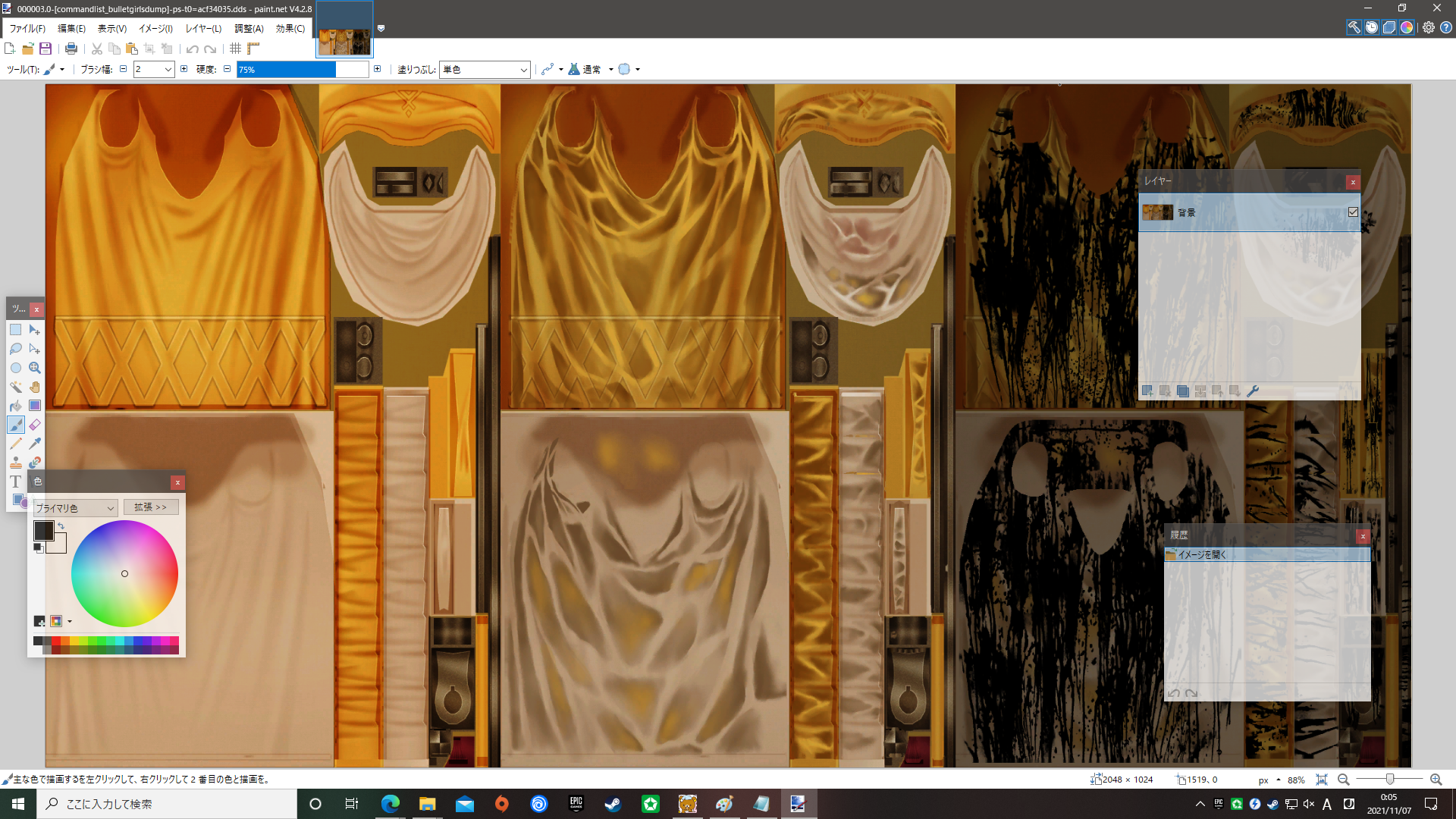Click the layer properties wrench icon

click(1253, 391)
